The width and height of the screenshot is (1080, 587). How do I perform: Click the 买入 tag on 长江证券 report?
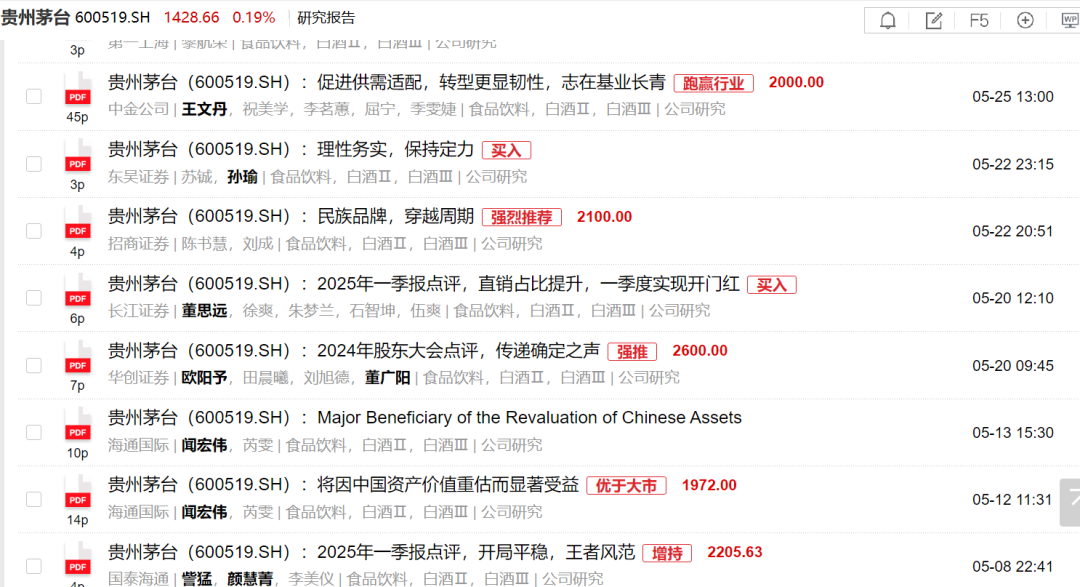pos(771,285)
